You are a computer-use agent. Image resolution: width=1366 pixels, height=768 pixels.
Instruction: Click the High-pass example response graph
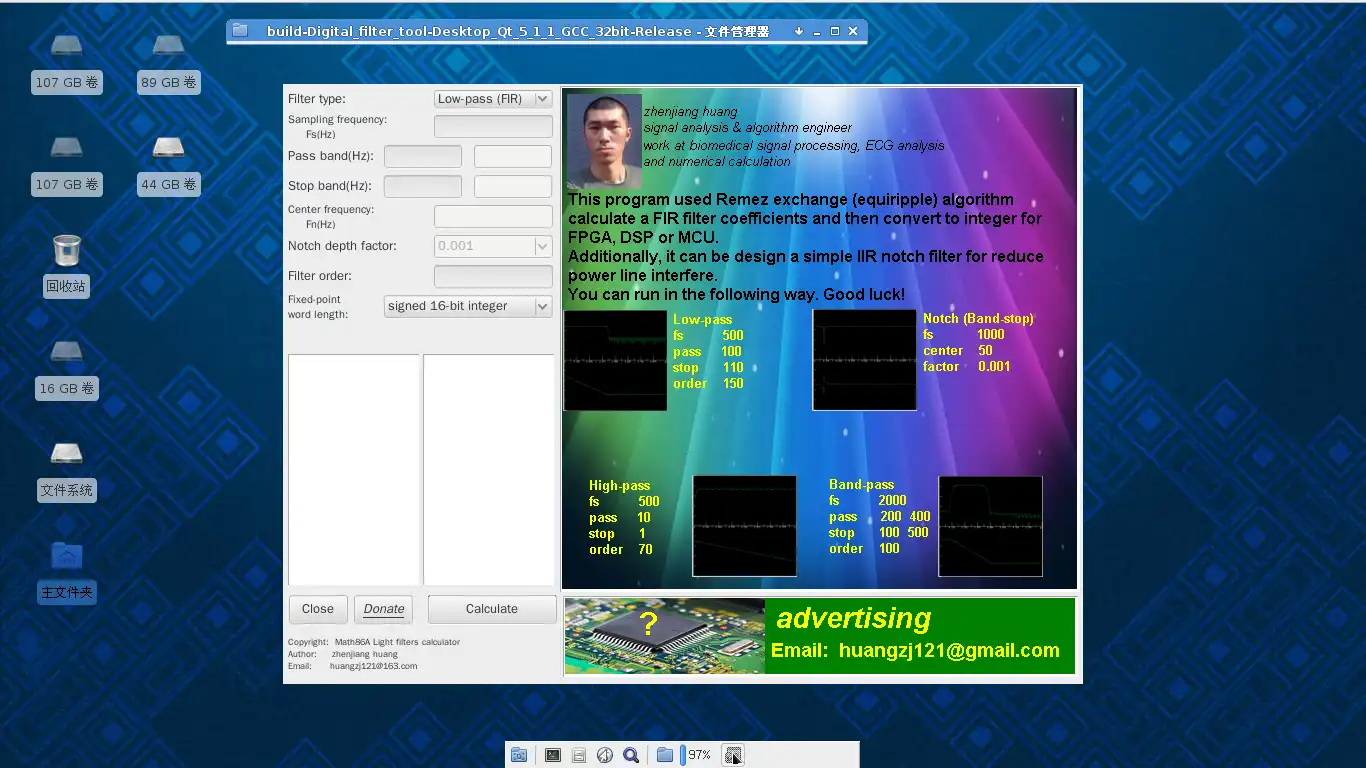[745, 526]
